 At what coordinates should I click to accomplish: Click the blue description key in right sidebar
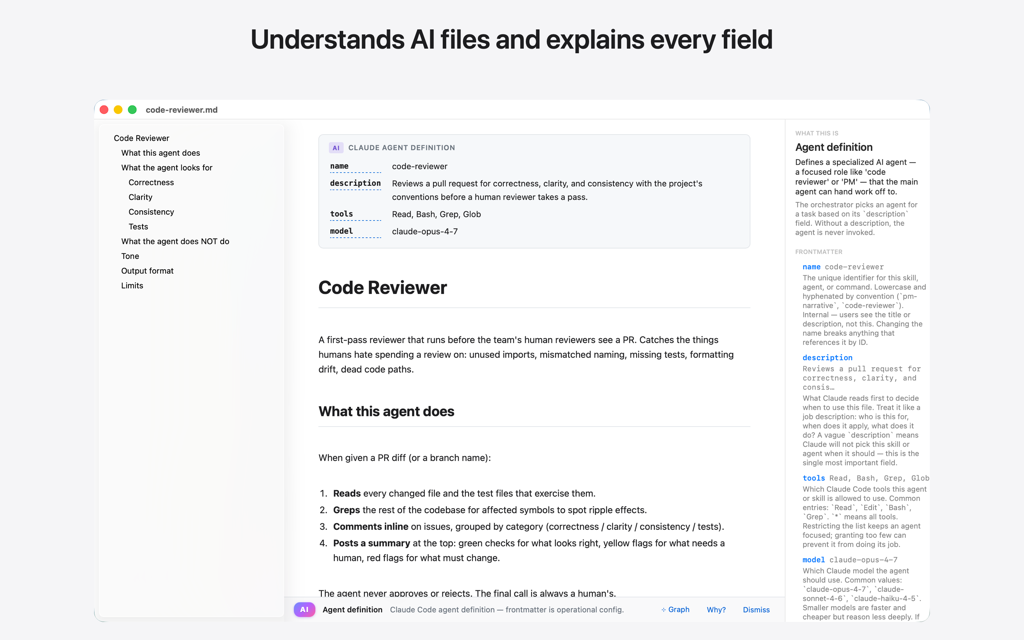(x=827, y=357)
